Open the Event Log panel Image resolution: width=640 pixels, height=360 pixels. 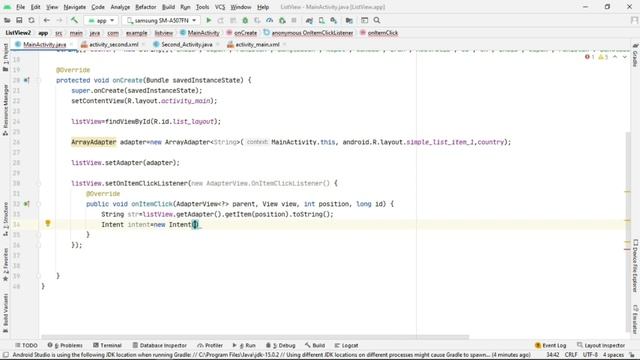(550, 345)
